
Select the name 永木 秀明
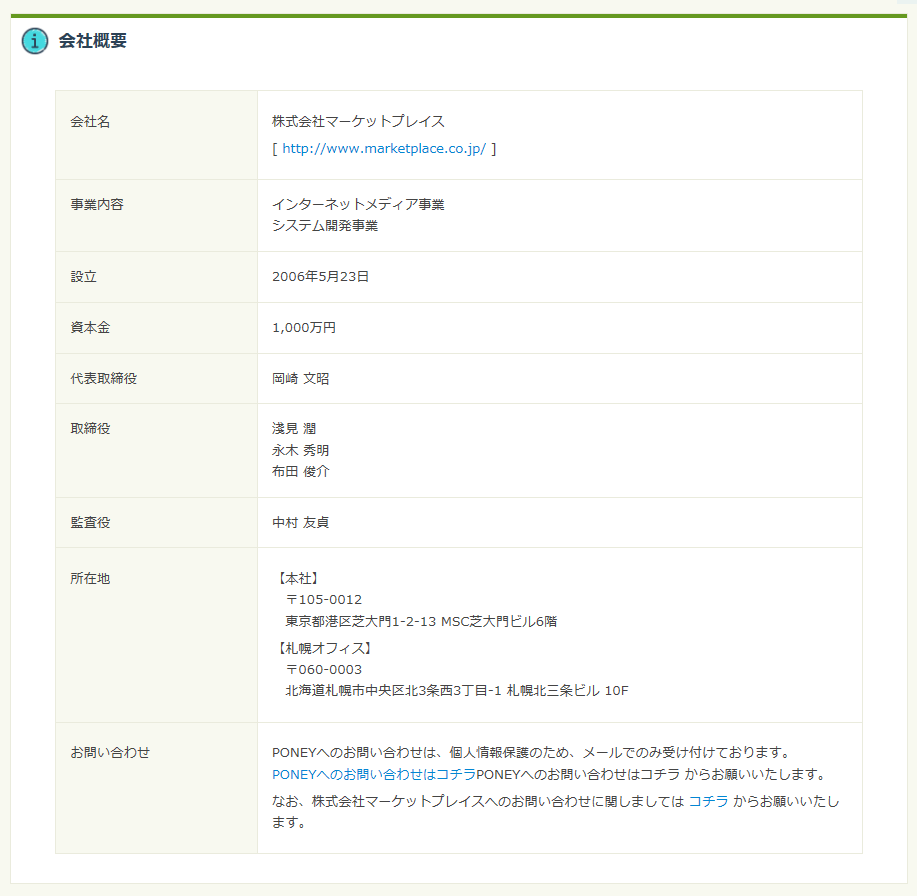(x=301, y=450)
